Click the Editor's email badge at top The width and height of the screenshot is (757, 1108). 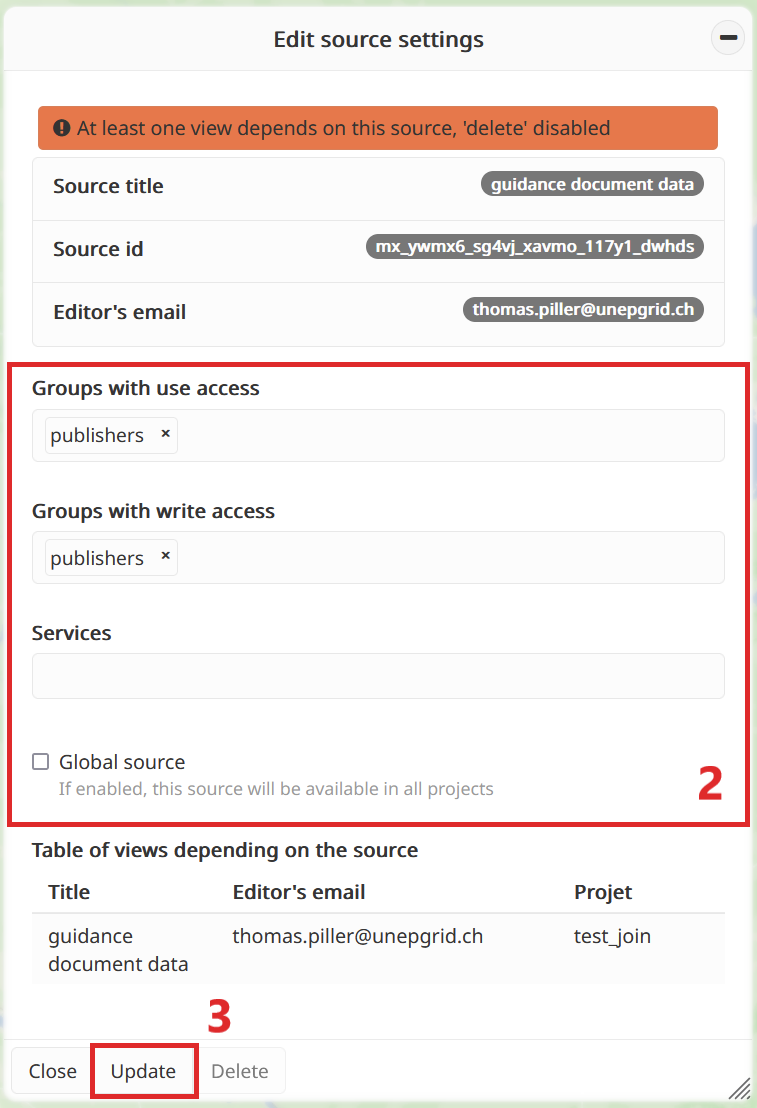click(583, 309)
